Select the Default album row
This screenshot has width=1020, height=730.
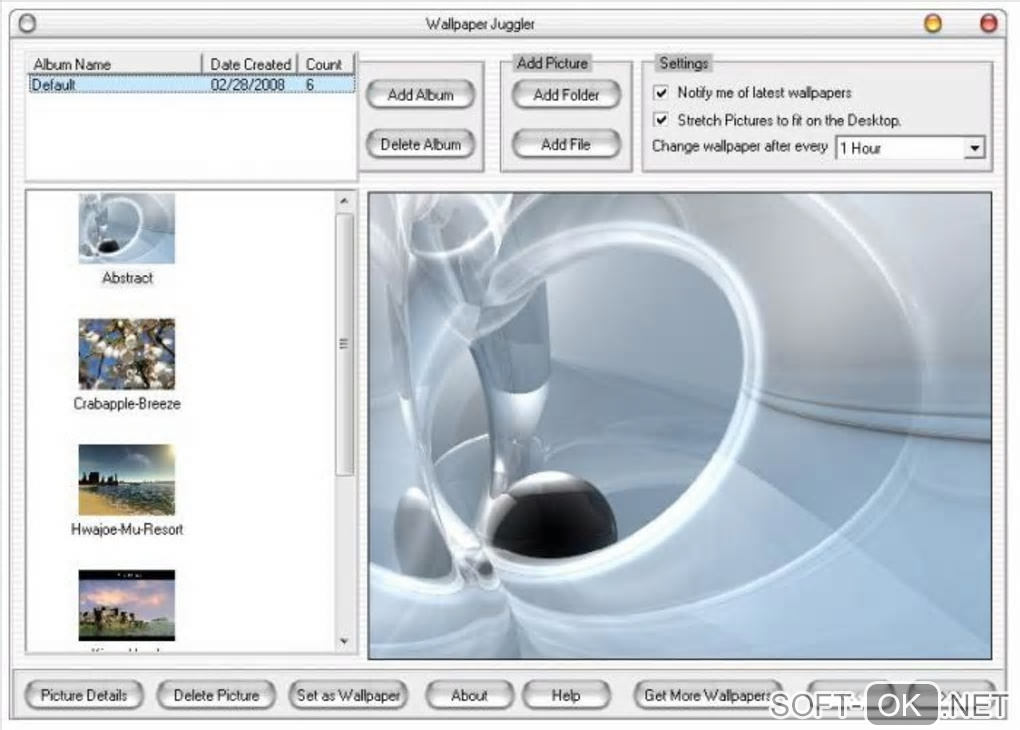(192, 85)
